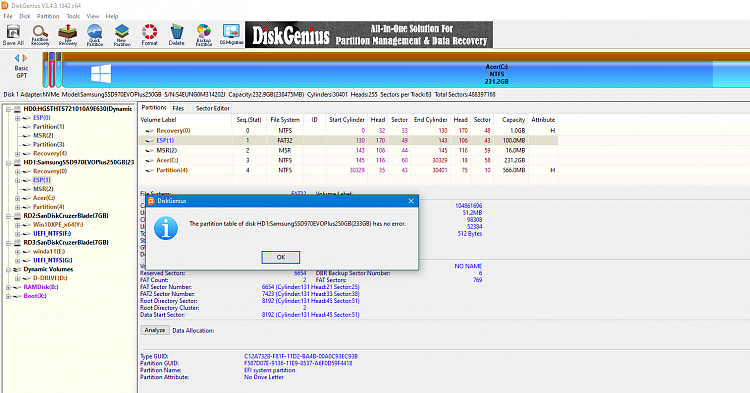Collapse the Dynamic Volumes node
750x393 pixels.
point(8,269)
